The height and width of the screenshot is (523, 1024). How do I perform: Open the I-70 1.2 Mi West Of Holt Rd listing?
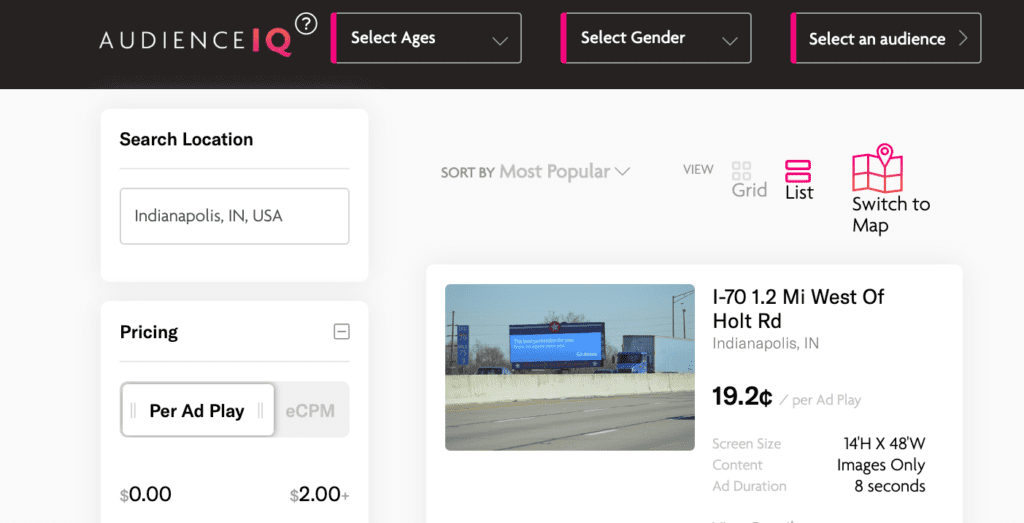coord(798,308)
